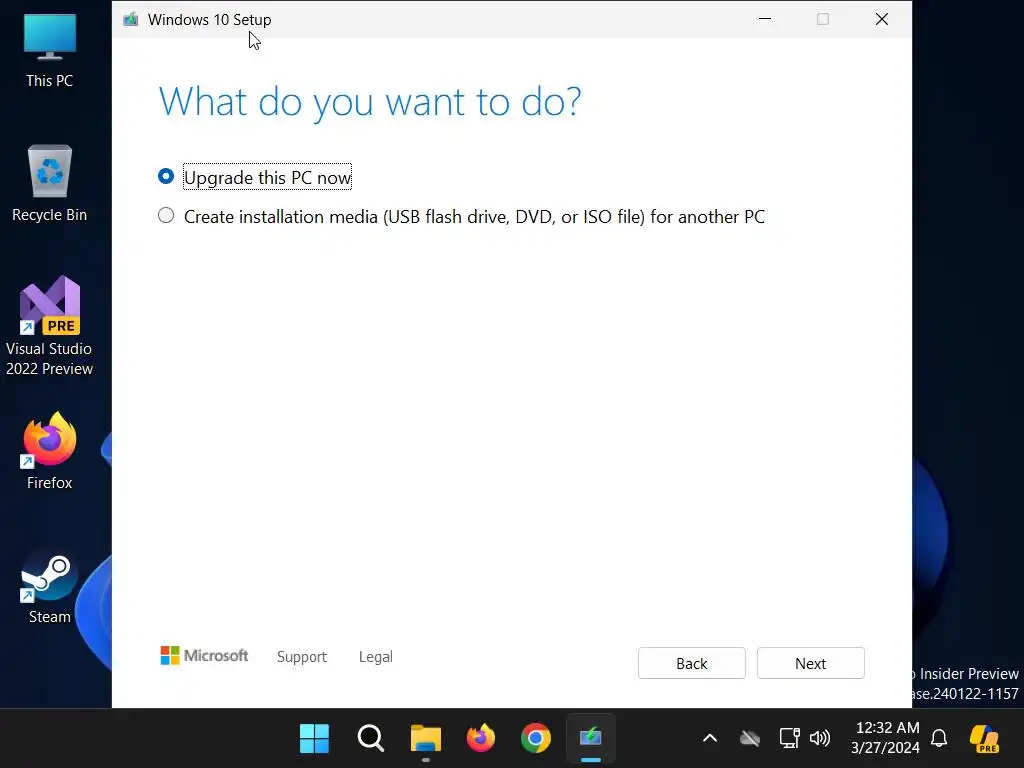The width and height of the screenshot is (1024, 768).
Task: Minimize the Windows 10 Setup window
Action: pos(765,19)
